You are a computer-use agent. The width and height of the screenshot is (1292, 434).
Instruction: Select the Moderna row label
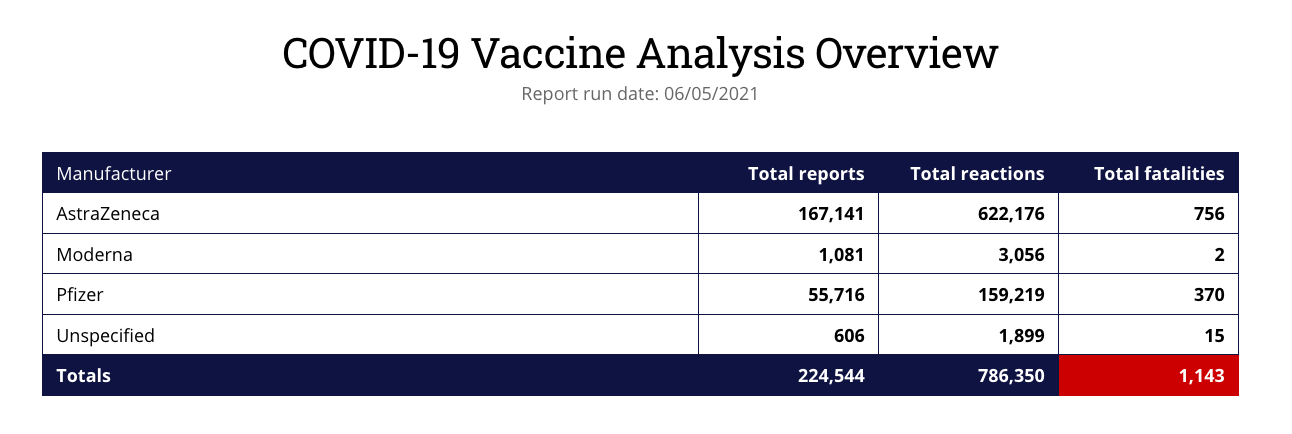pos(95,255)
